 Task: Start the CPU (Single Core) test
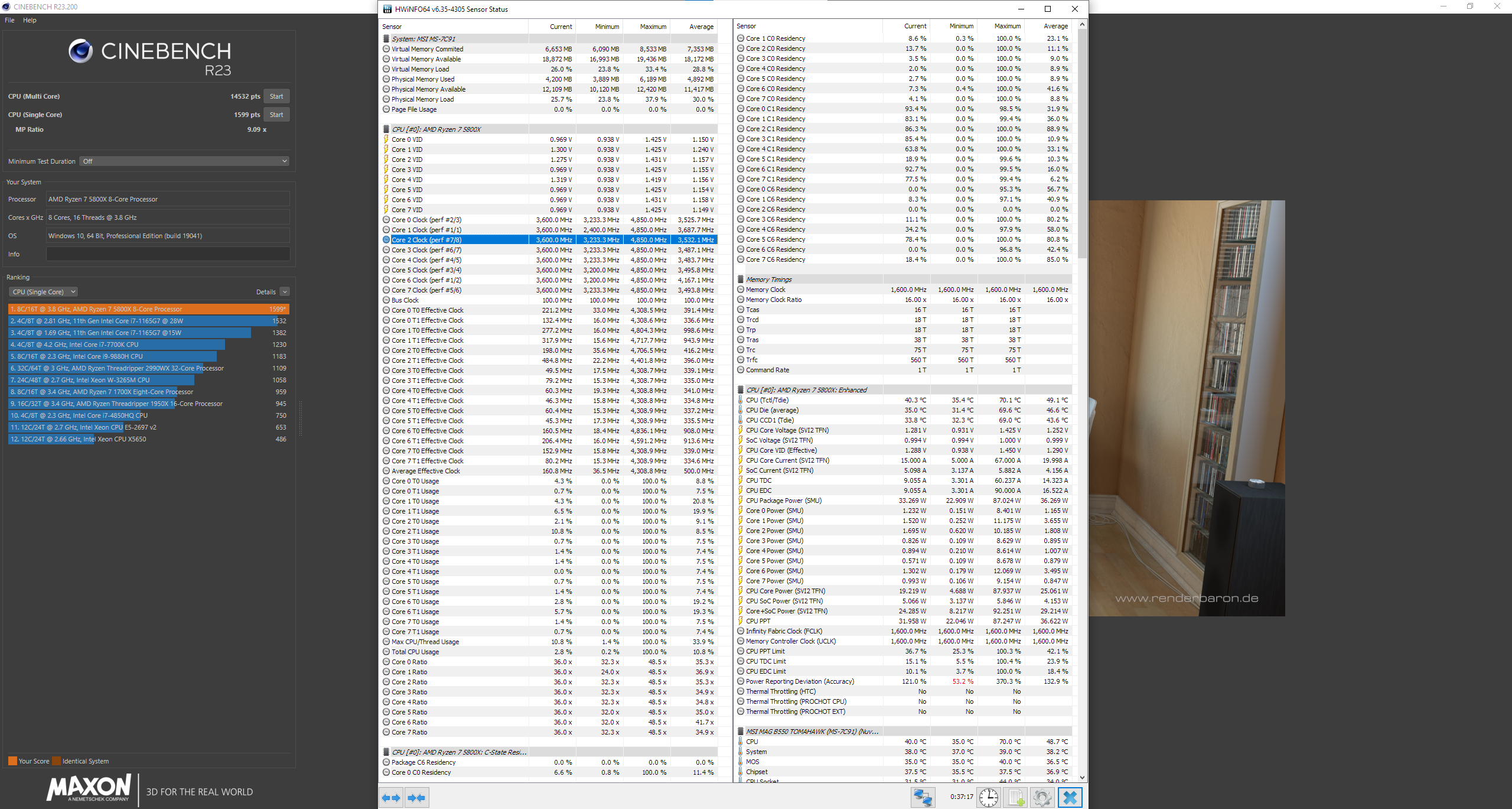276,115
